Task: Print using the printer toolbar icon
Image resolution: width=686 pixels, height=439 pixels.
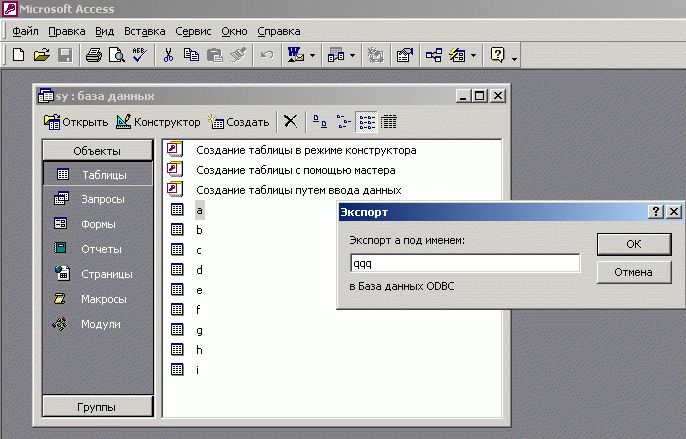Action: point(94,55)
